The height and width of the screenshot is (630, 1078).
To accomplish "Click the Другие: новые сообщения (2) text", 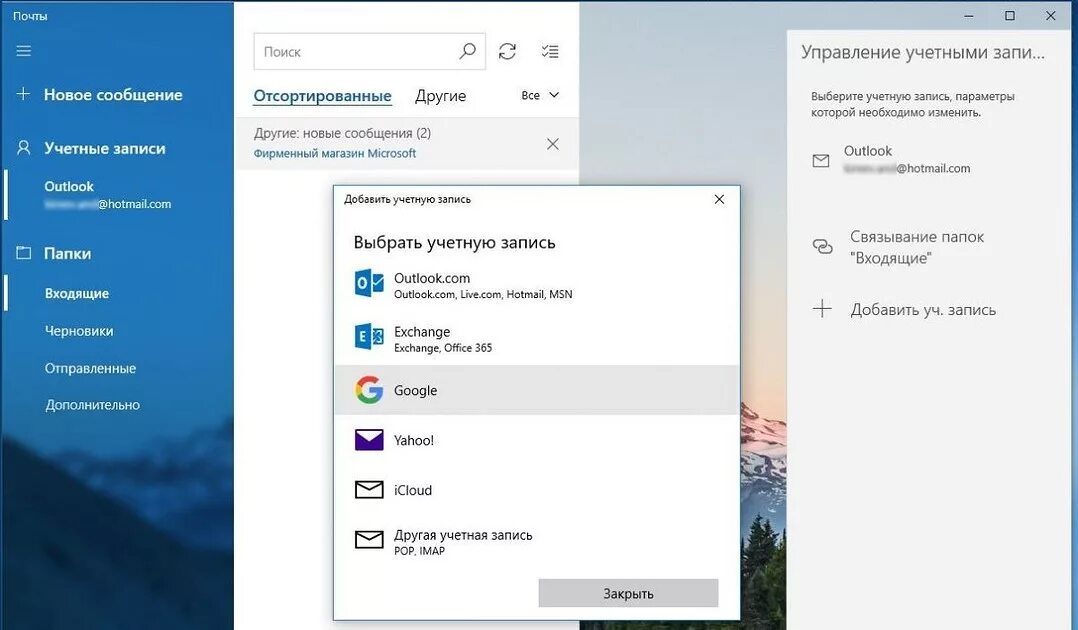I will coord(342,133).
